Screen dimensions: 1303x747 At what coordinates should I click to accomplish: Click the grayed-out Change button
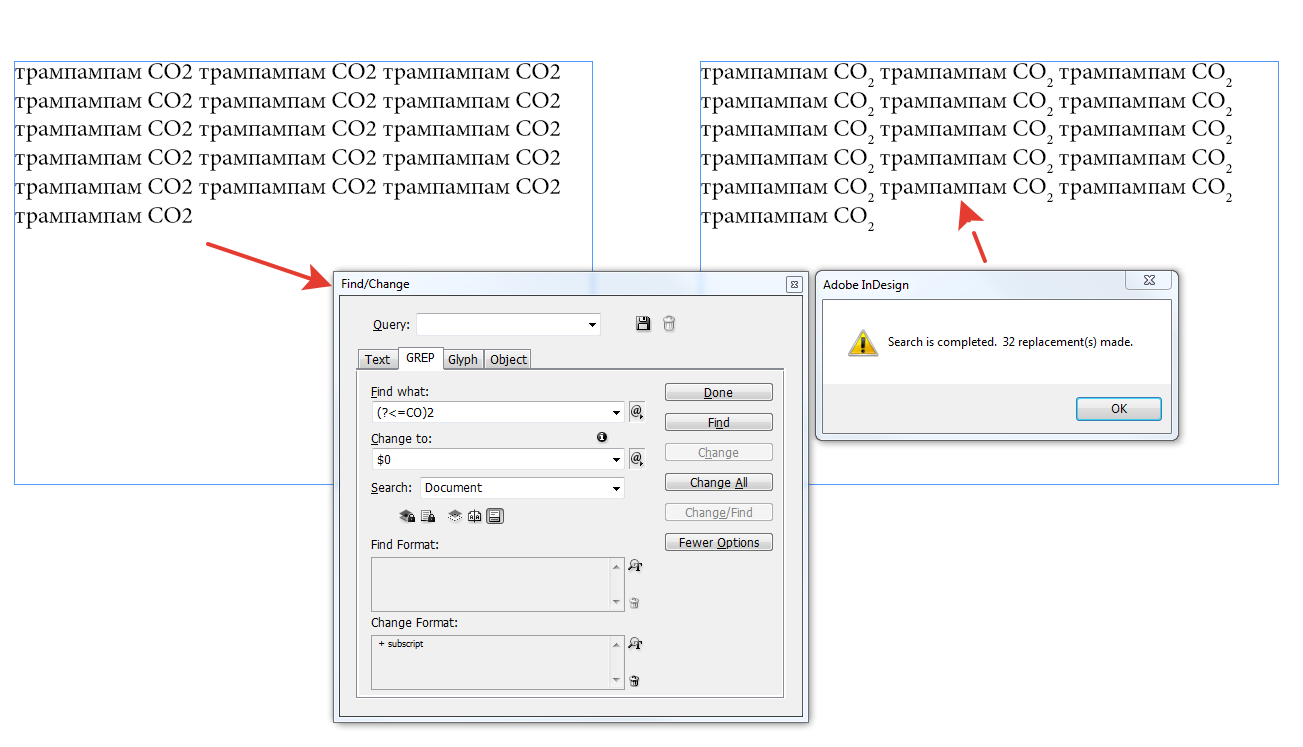tap(718, 453)
